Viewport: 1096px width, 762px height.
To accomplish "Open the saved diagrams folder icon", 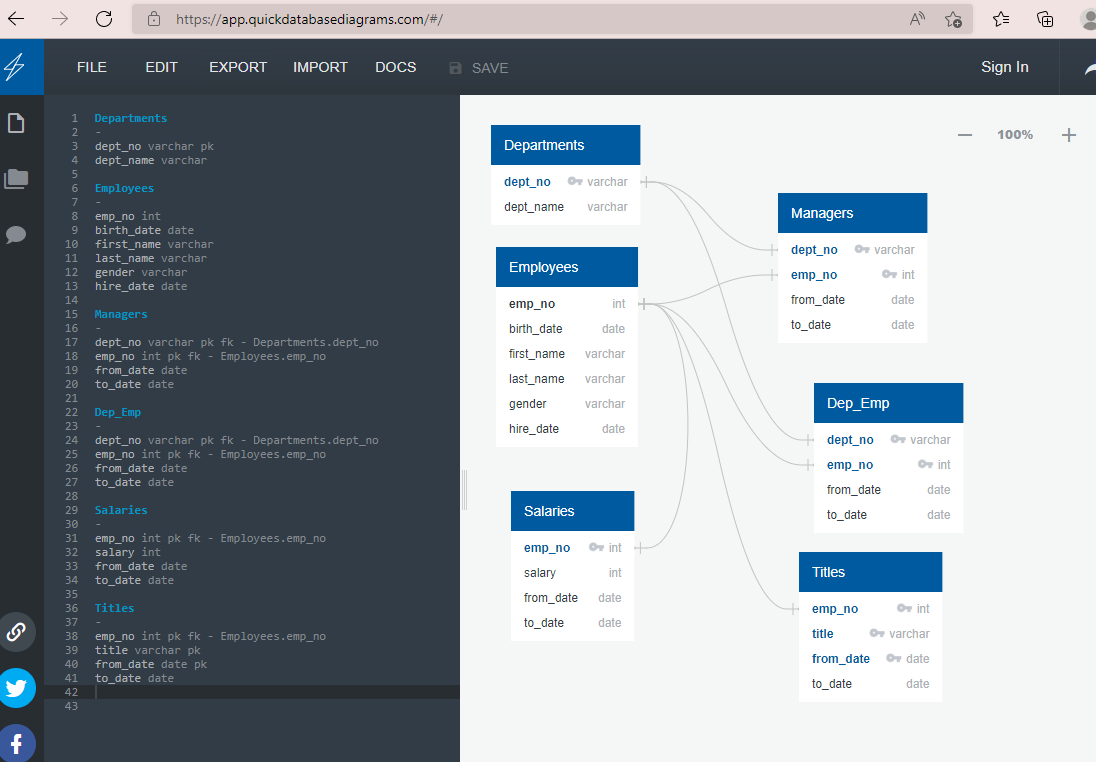I will tap(14, 178).
